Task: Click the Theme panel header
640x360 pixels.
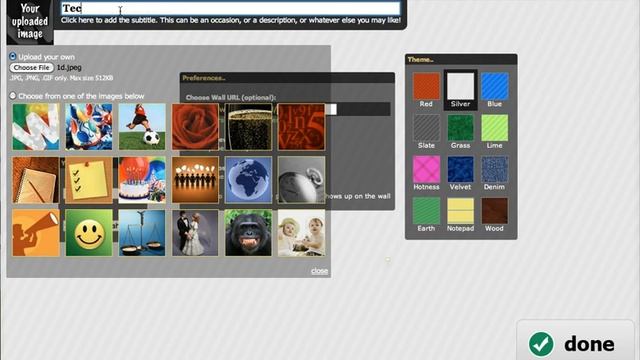Action: point(461,59)
